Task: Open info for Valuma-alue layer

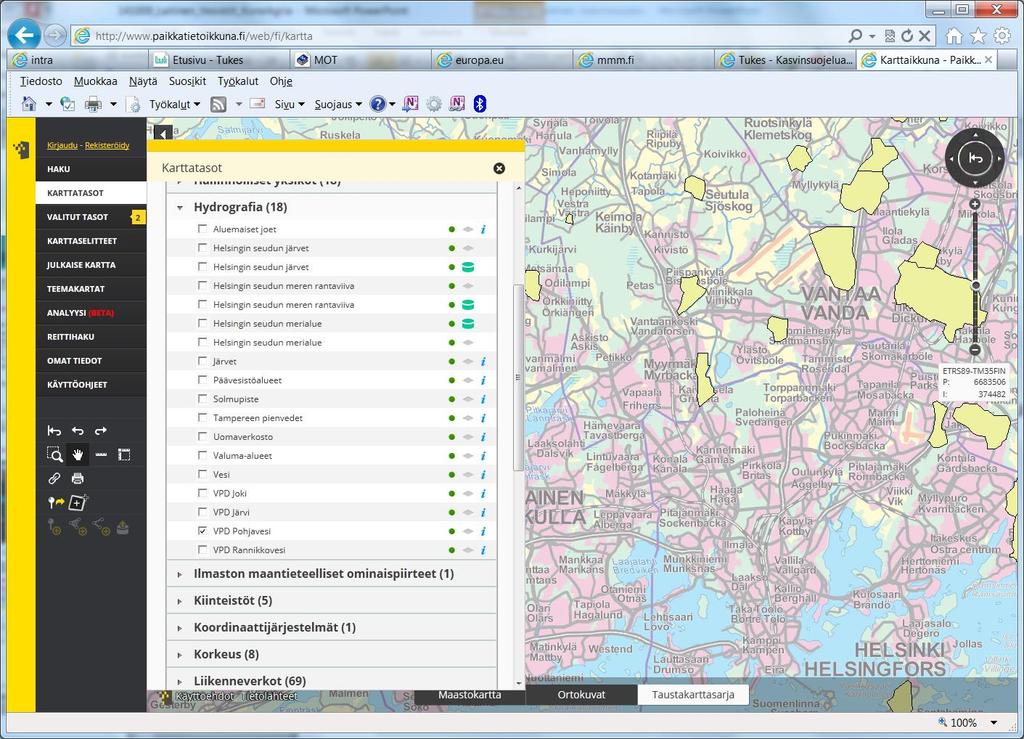Action: click(x=483, y=456)
